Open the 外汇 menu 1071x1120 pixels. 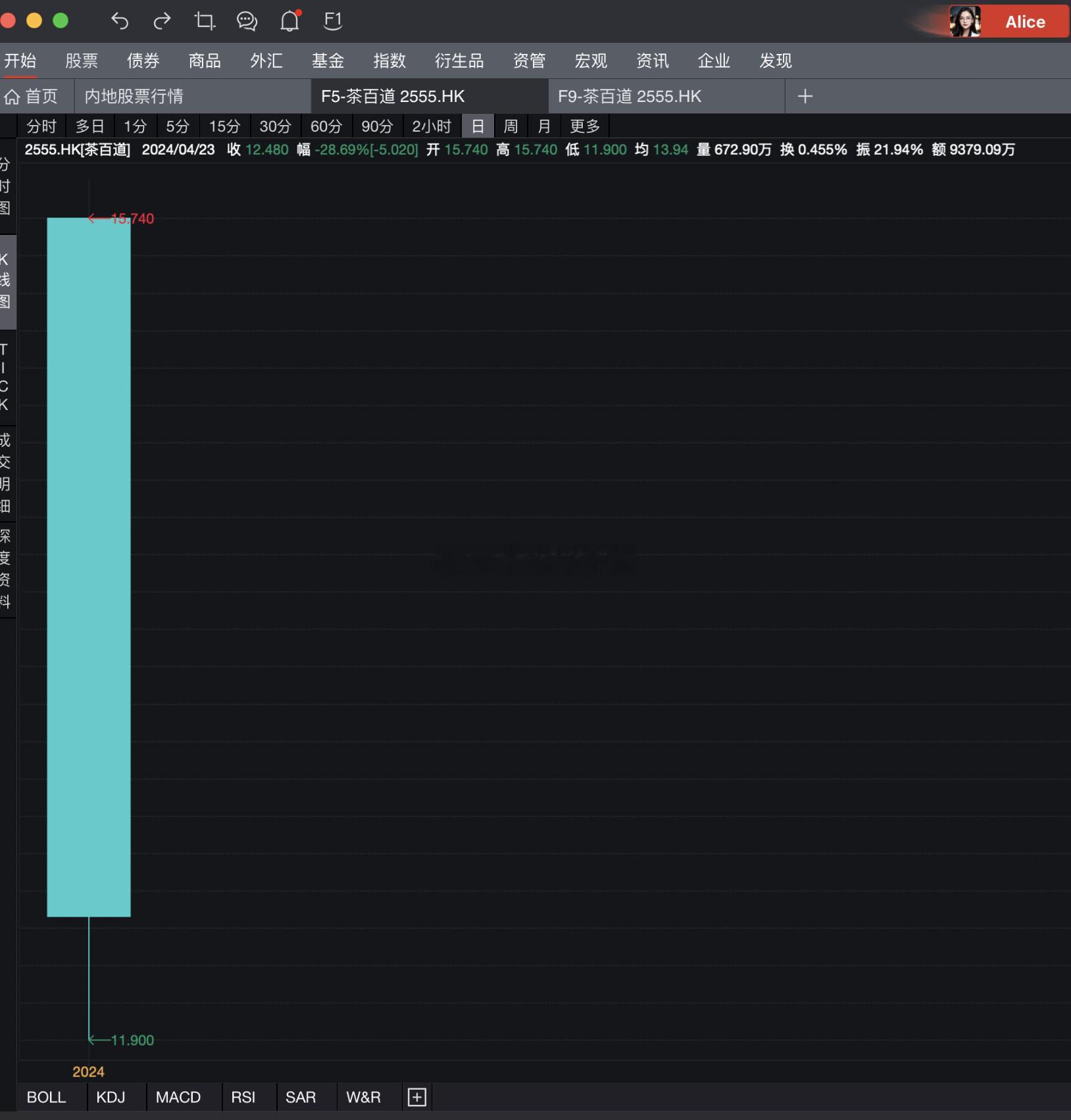266,61
